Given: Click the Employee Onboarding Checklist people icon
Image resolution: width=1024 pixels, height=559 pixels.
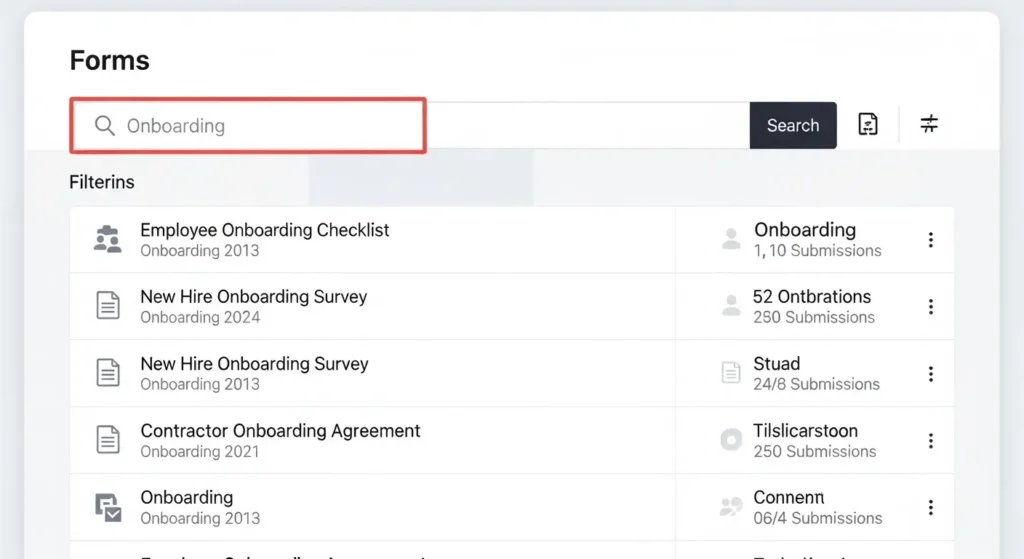Looking at the screenshot, I should click(107, 239).
